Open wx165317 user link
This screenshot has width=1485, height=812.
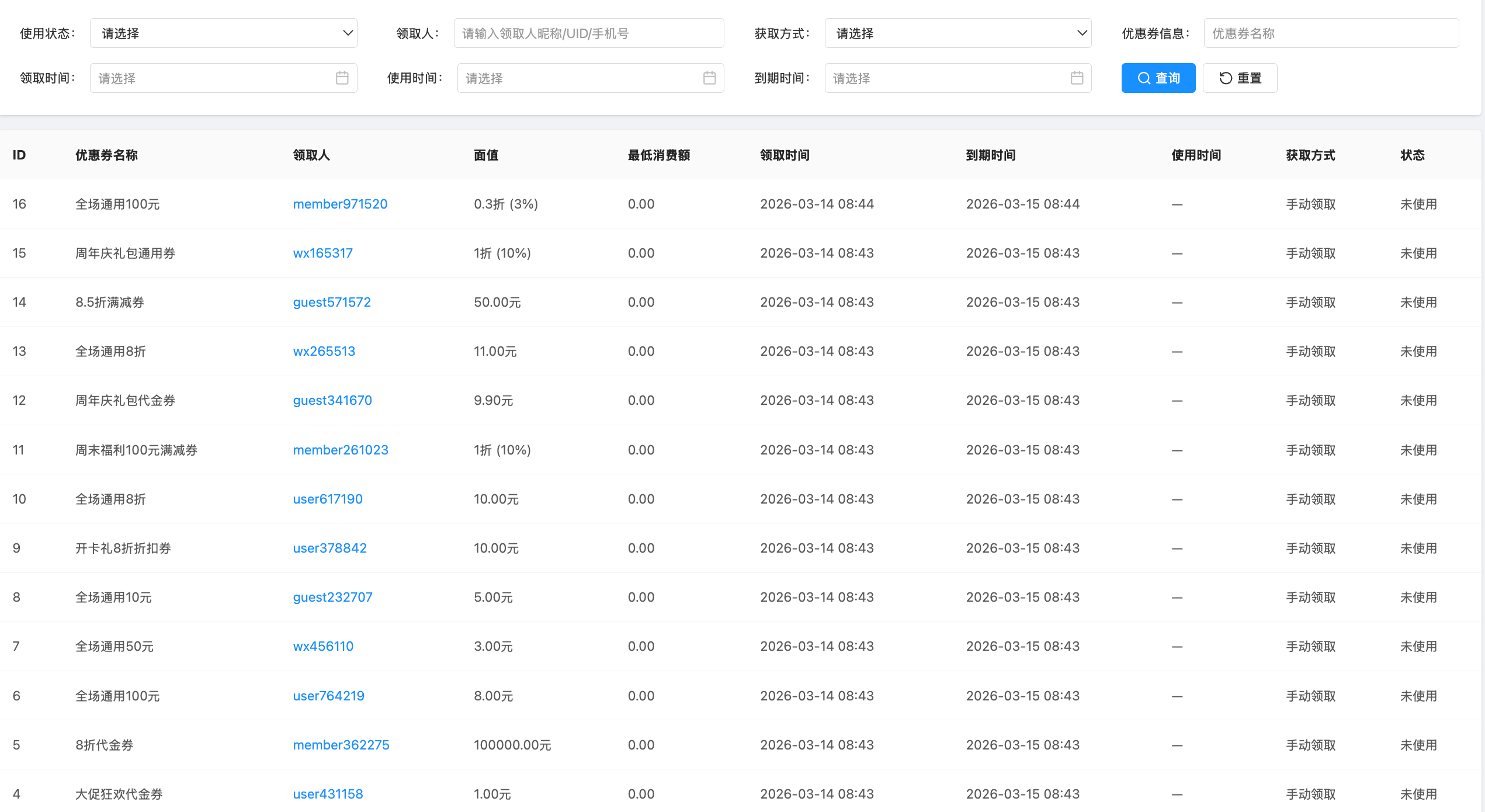pyautogui.click(x=322, y=253)
